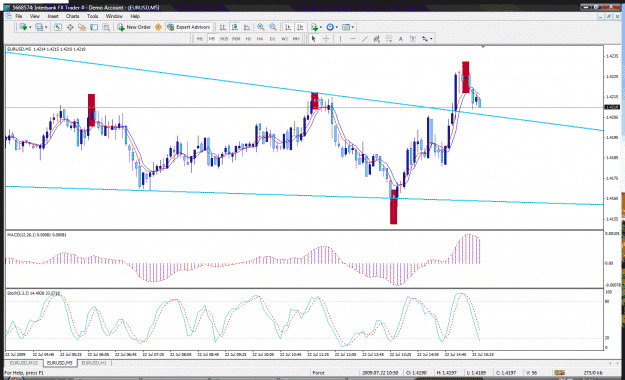This screenshot has width=625, height=380.
Task: Switch to Line Chart display
Action: pyautogui.click(x=247, y=27)
